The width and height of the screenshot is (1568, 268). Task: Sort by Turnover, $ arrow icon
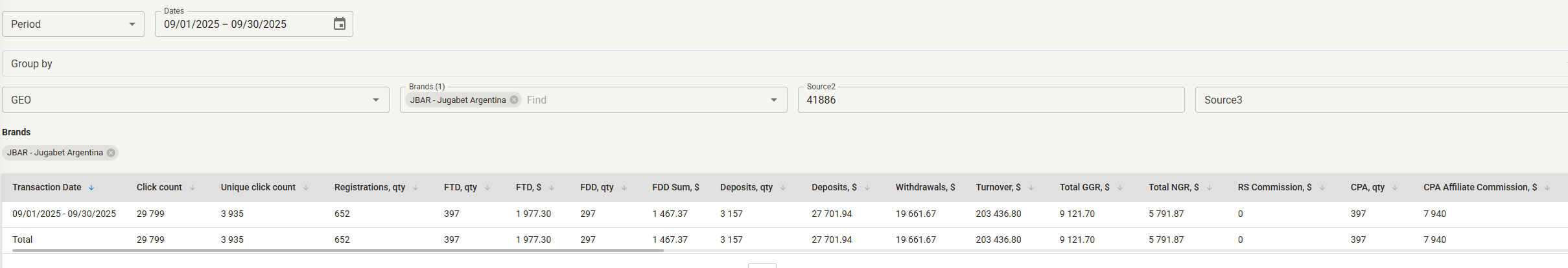1031,188
